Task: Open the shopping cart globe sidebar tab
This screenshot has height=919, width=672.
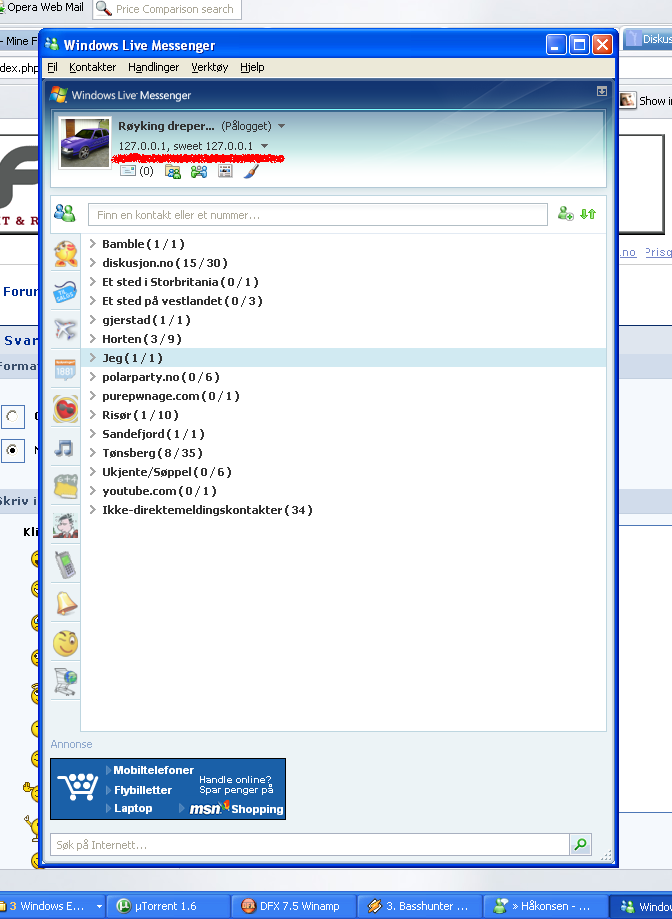Action: coord(66,682)
